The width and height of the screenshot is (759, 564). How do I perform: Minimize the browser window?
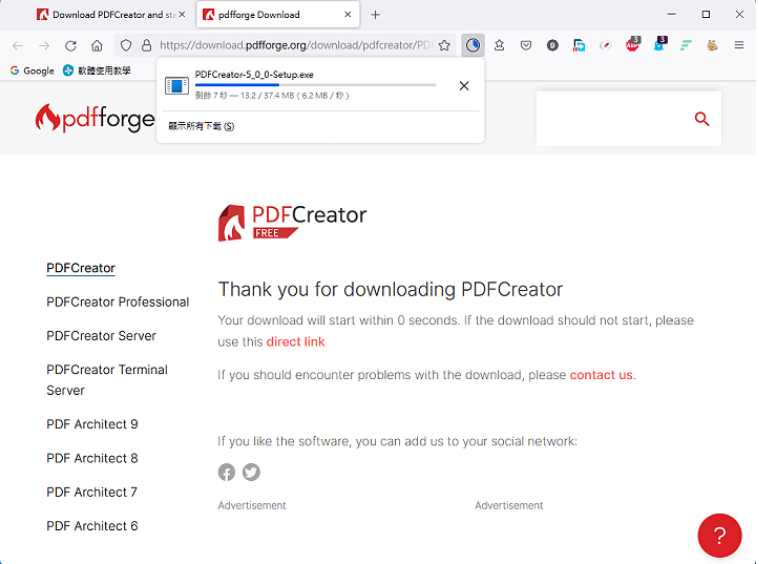[671, 15]
